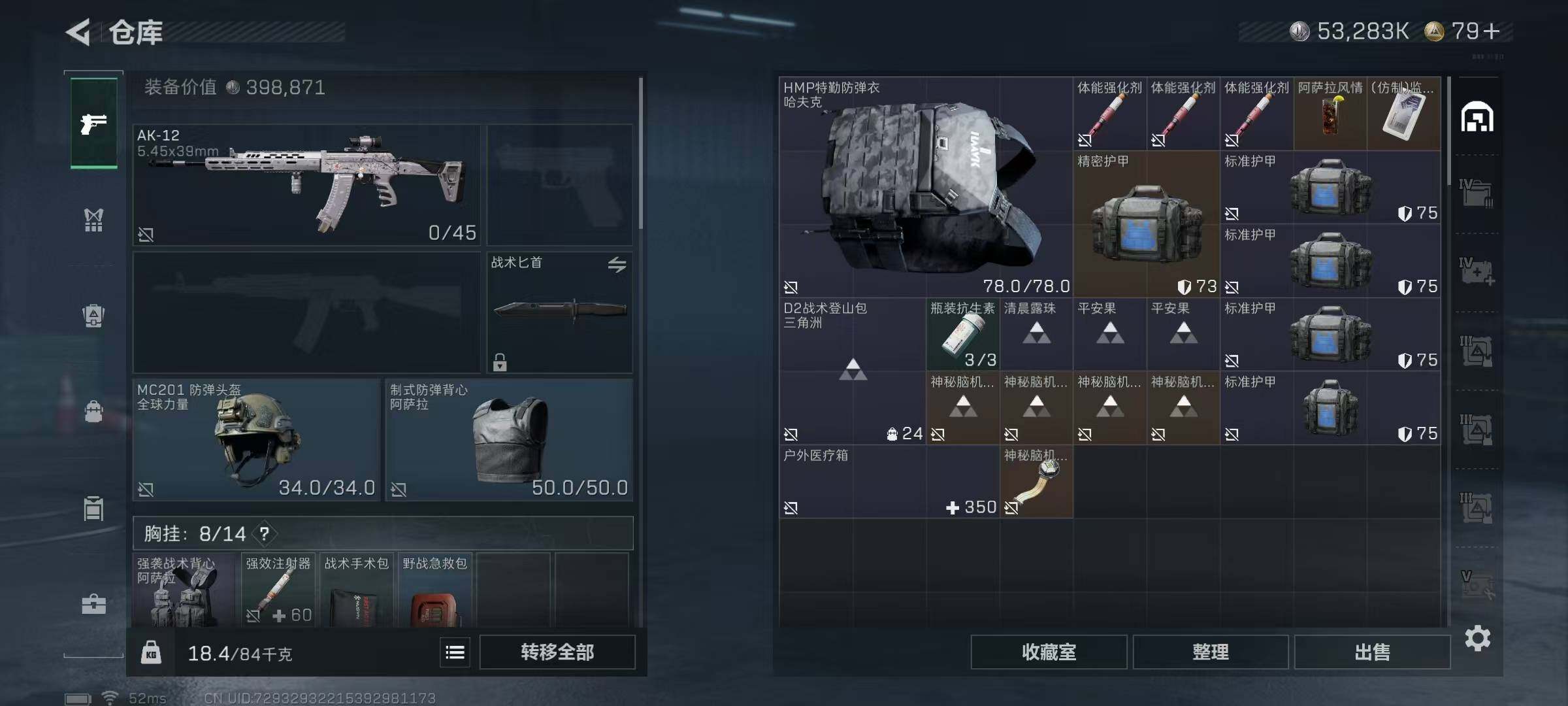The height and width of the screenshot is (706, 1568).
Task: Select the level V locked container tab
Action: [x=1477, y=585]
